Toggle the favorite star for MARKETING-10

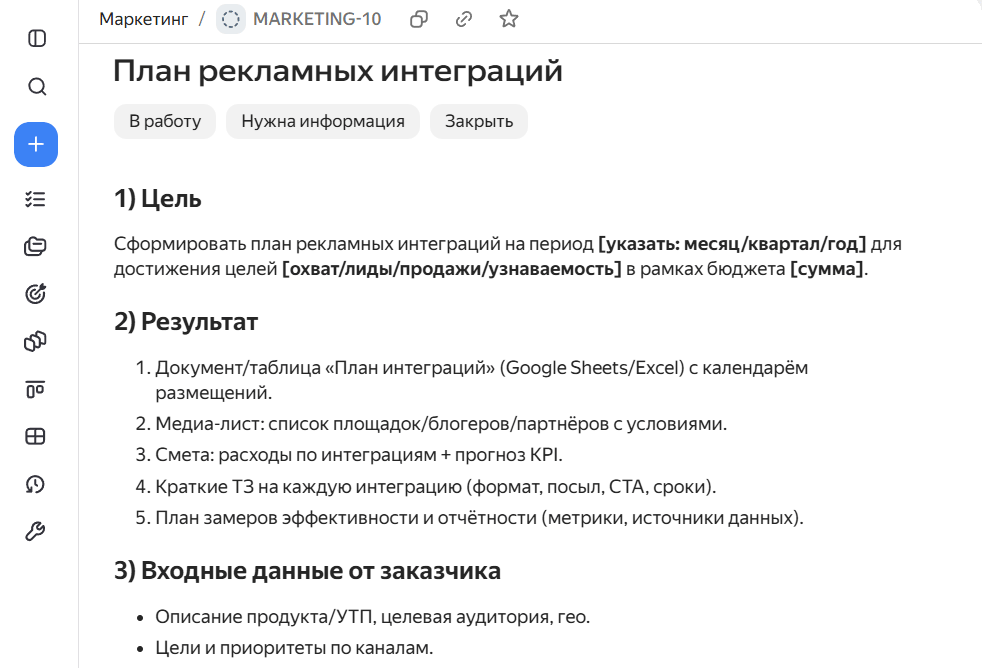point(509,19)
